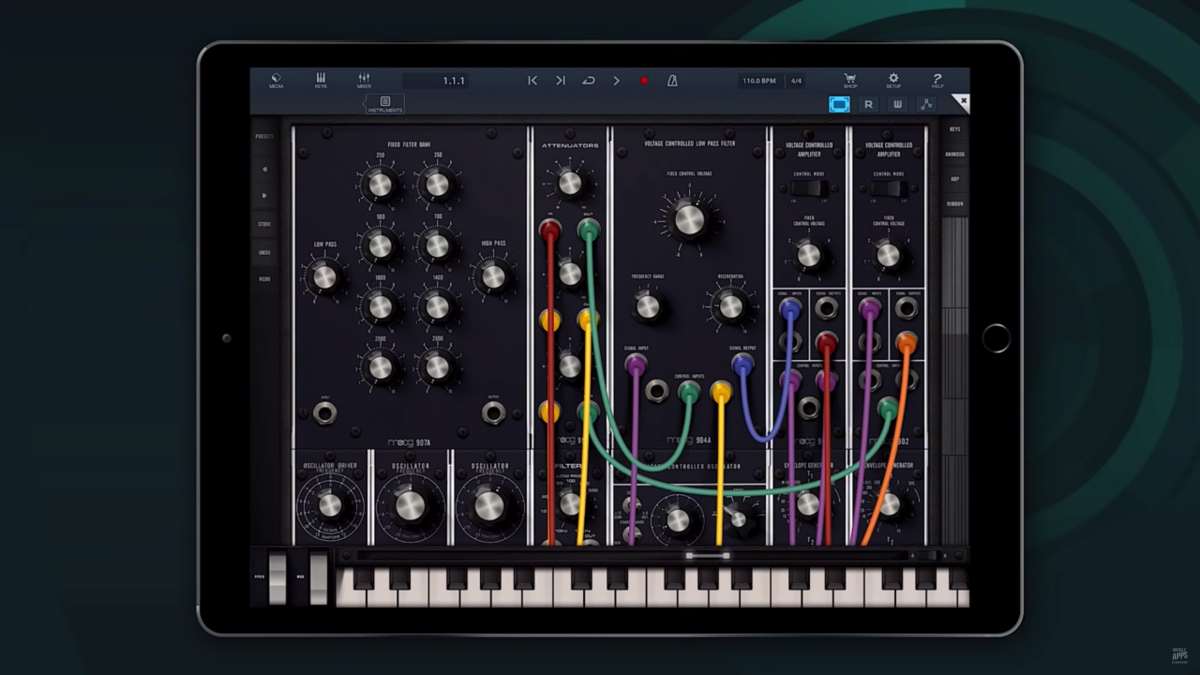The height and width of the screenshot is (675, 1200).
Task: Click the Regeneration knob
Action: (x=731, y=306)
